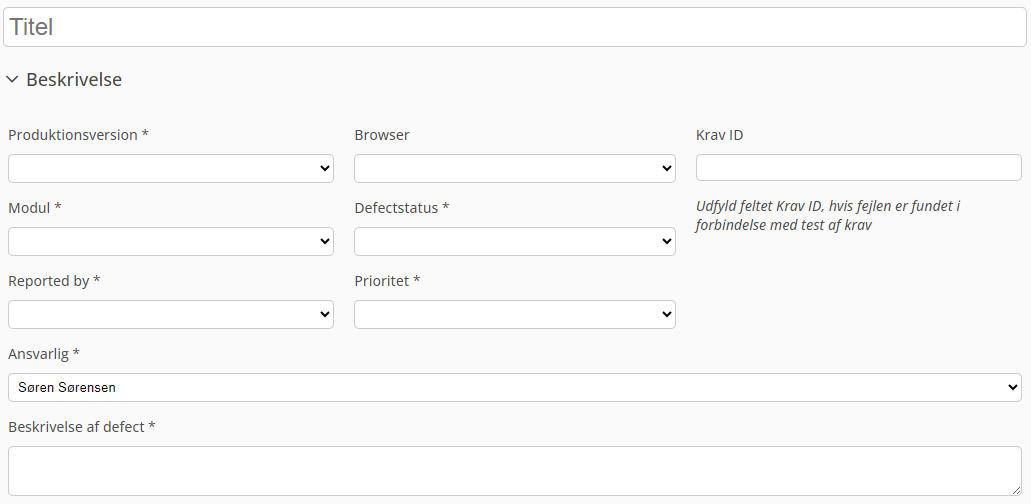Click the Beskrivelse section heading
Viewport: 1031px width, 504px height.
pyautogui.click(x=74, y=80)
